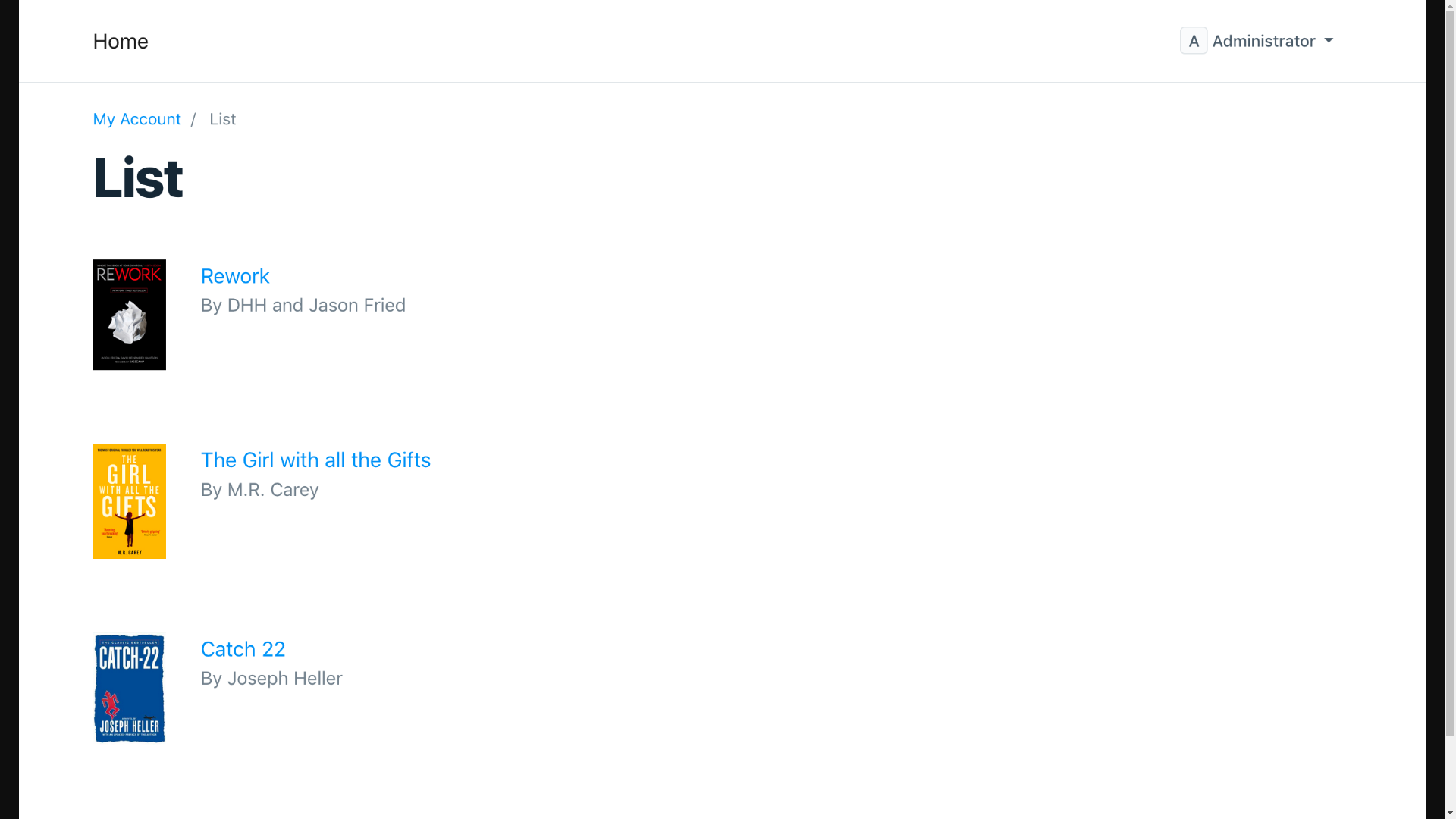Screen dimensions: 1456x819
Task: Open the Rework title link
Action: [x=235, y=276]
